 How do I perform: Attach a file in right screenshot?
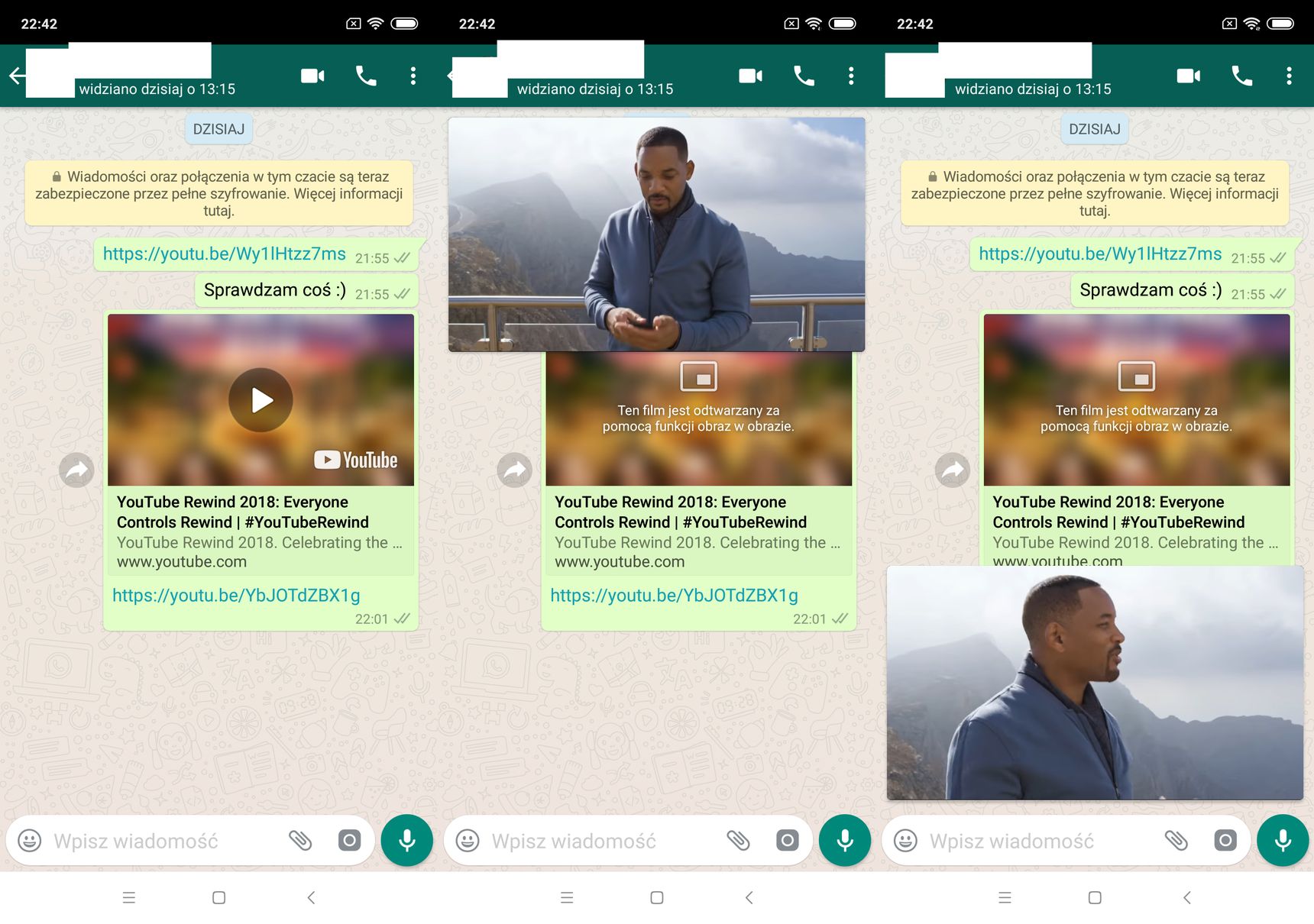coord(1176,841)
